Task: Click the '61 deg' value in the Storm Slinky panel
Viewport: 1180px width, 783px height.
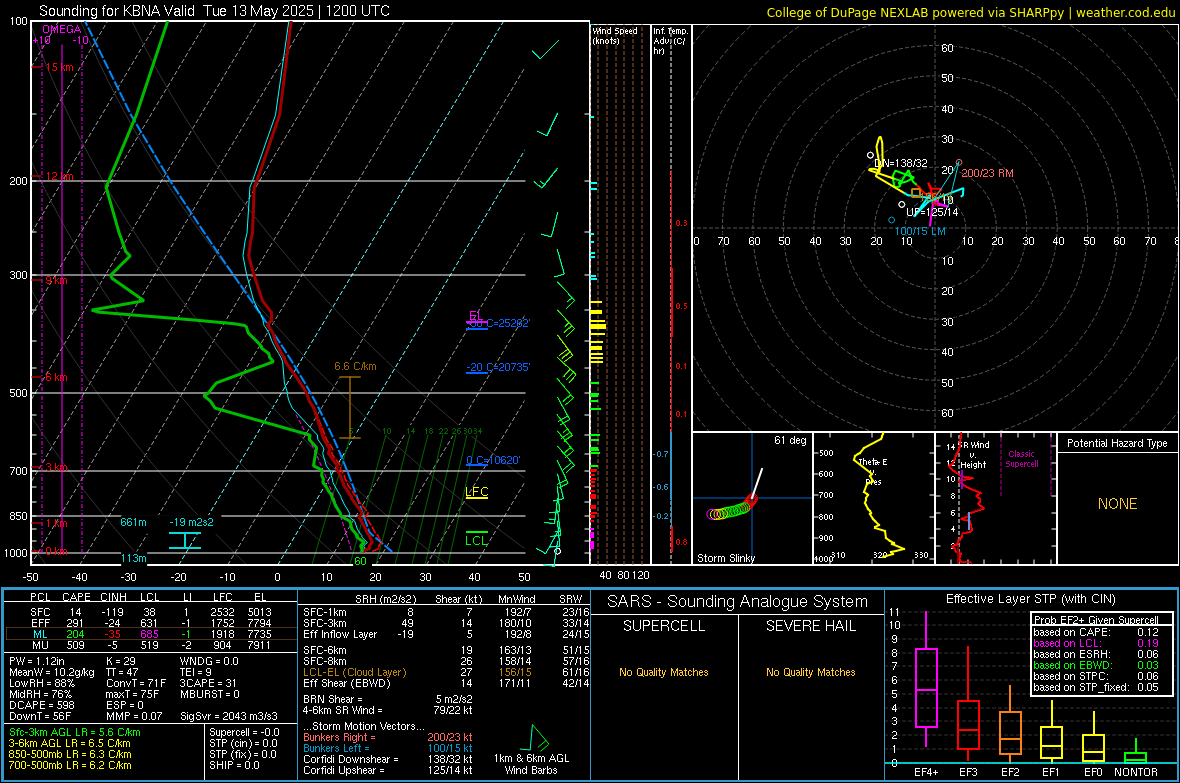Action: tap(790, 440)
